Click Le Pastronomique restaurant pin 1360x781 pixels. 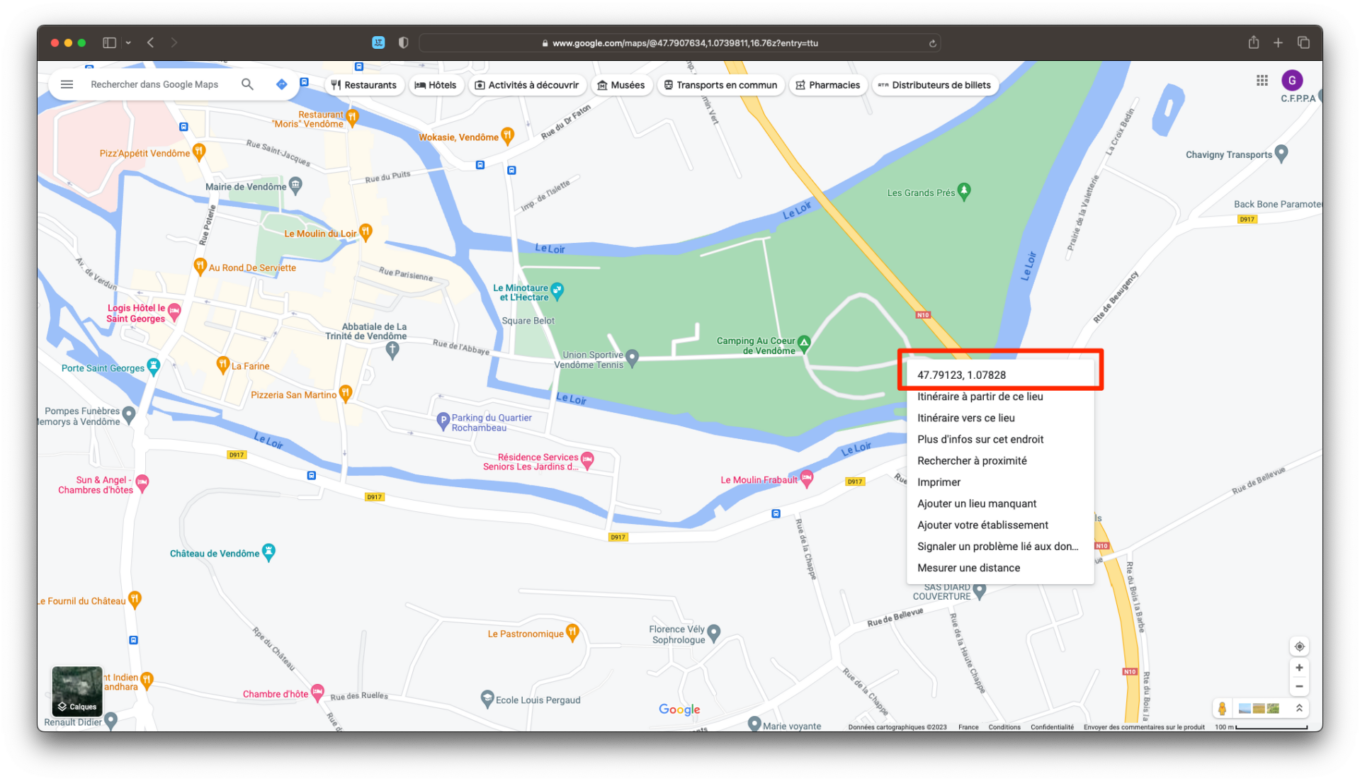[572, 632]
